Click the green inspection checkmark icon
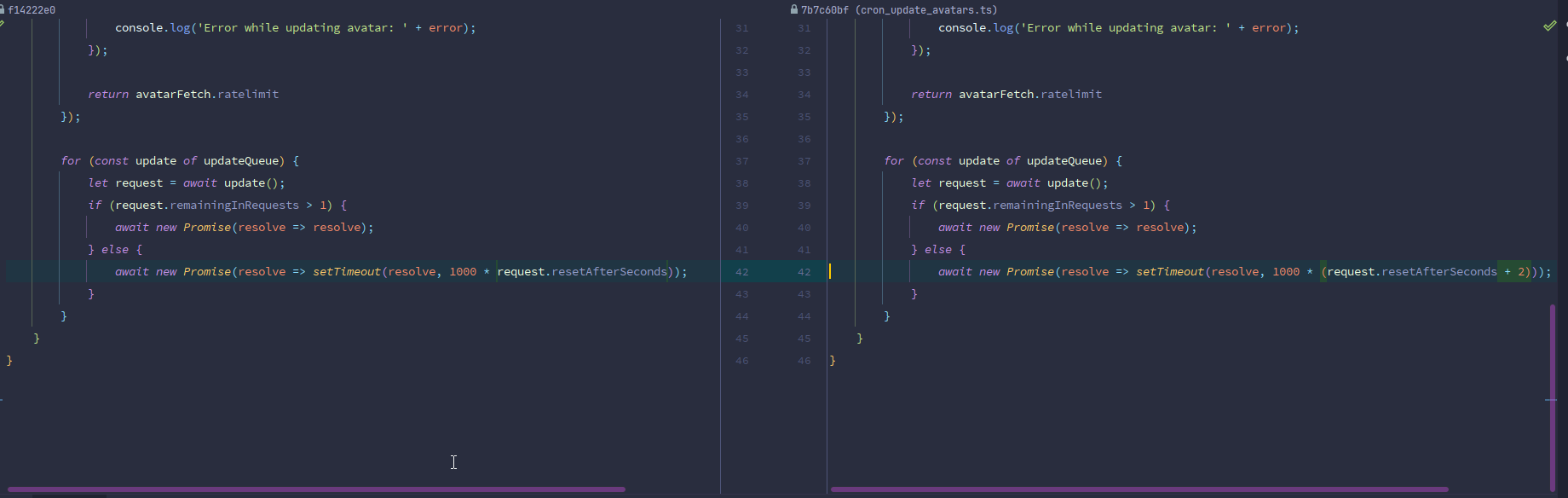The width and height of the screenshot is (1568, 498). point(1549,26)
